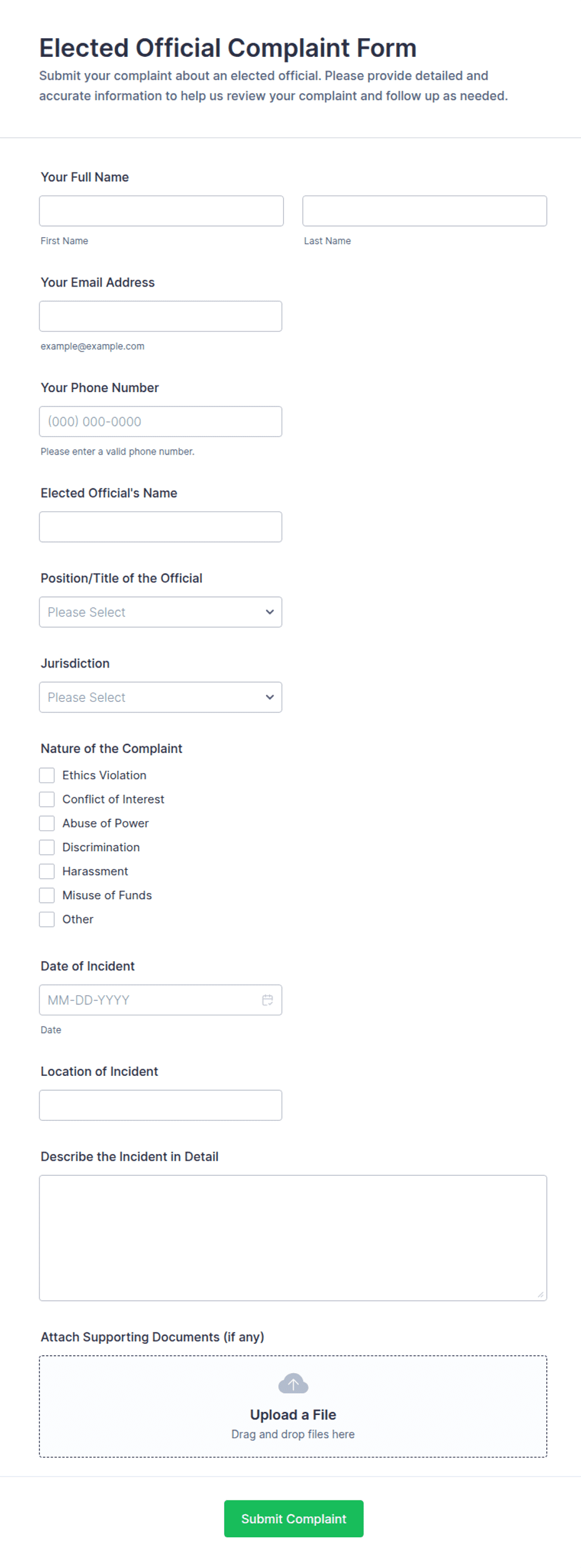Click the email address input field
Image resolution: width=581 pixels, height=1568 pixels.
tap(161, 316)
